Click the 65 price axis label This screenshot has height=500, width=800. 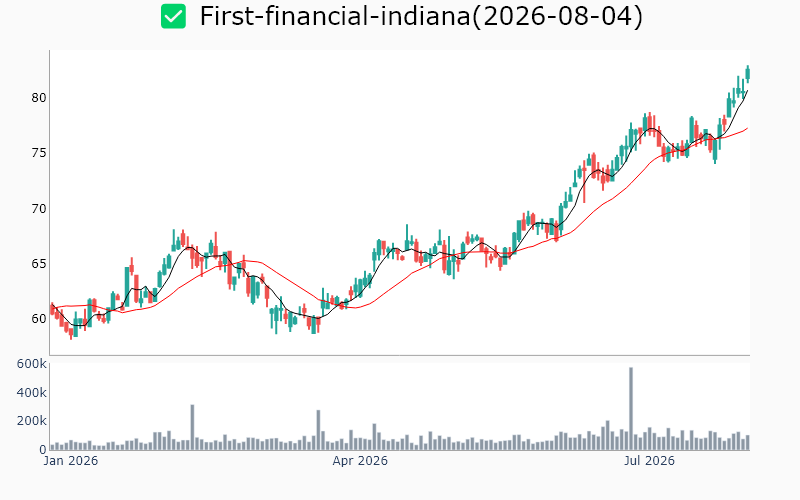(39, 264)
